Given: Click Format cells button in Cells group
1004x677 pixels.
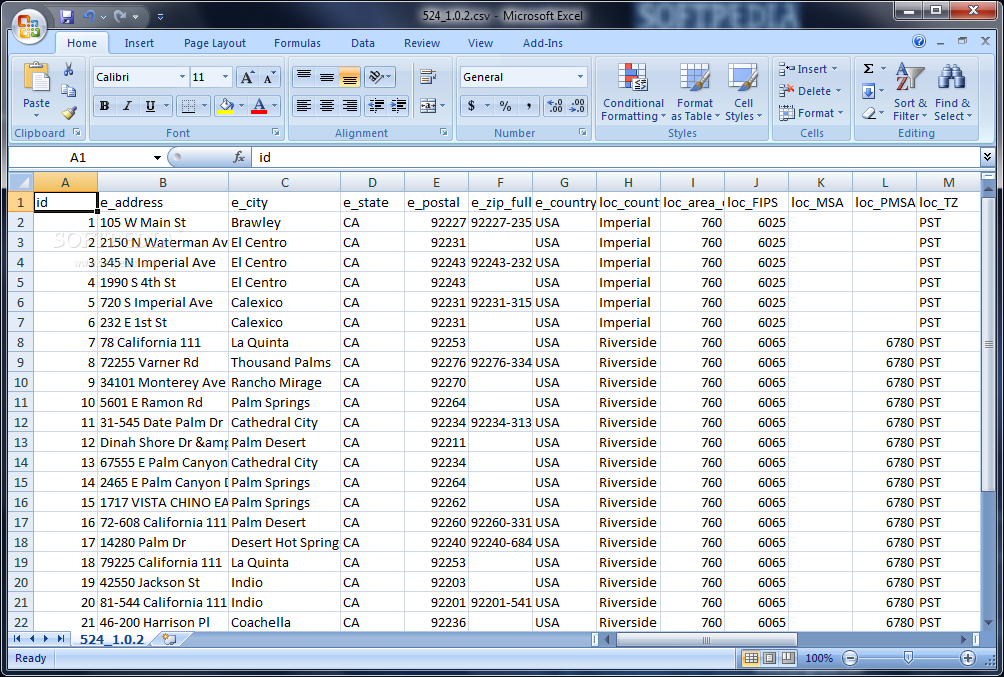Looking at the screenshot, I should click(x=810, y=113).
